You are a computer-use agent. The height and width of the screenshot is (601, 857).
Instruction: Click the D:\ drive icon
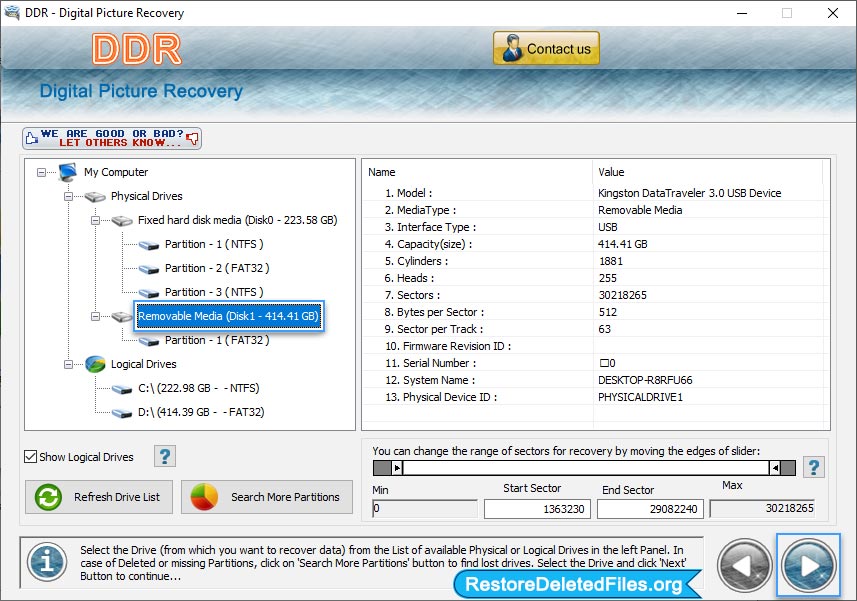click(x=122, y=413)
